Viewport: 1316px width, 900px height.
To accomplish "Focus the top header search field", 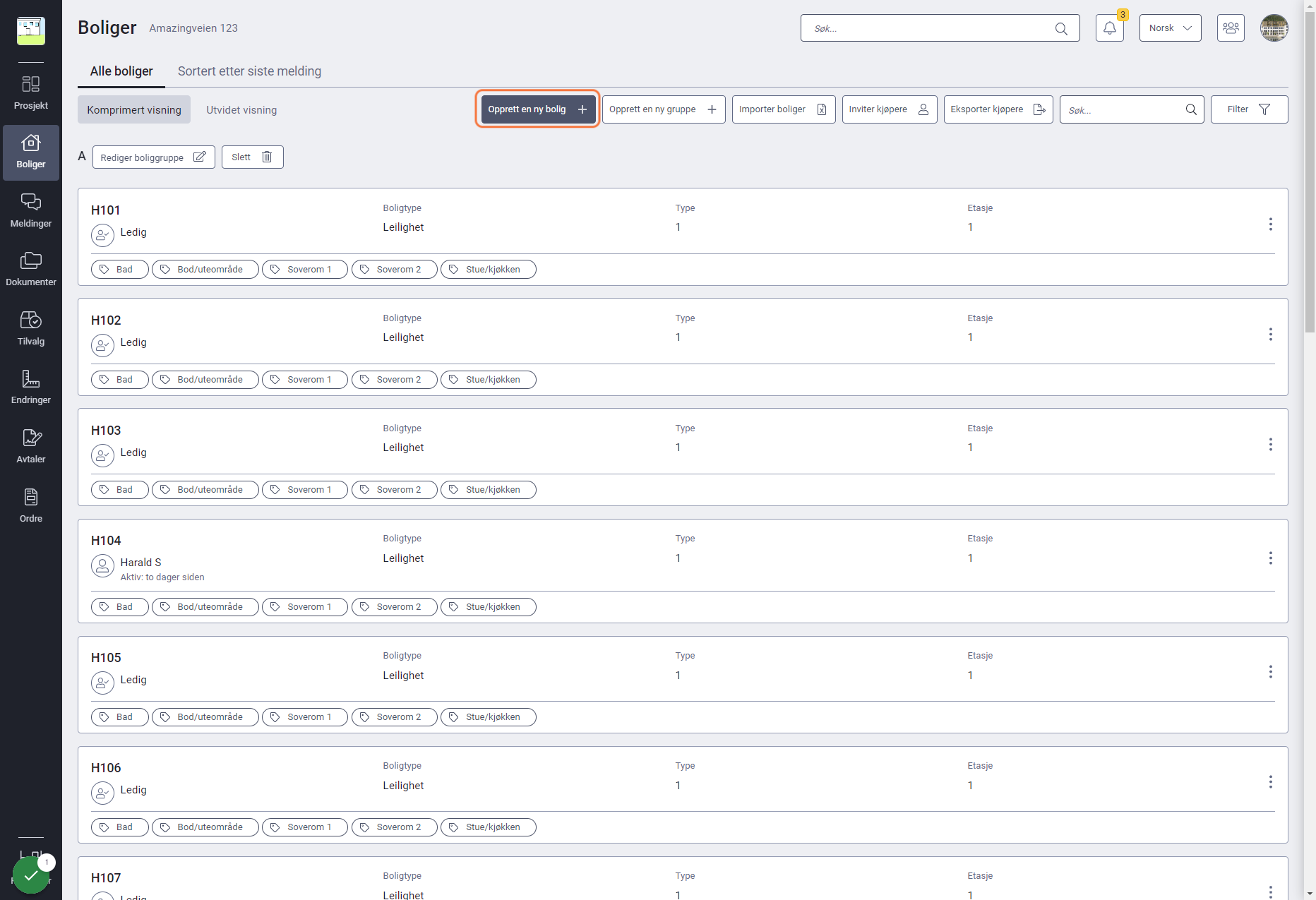I will click(x=940, y=28).
